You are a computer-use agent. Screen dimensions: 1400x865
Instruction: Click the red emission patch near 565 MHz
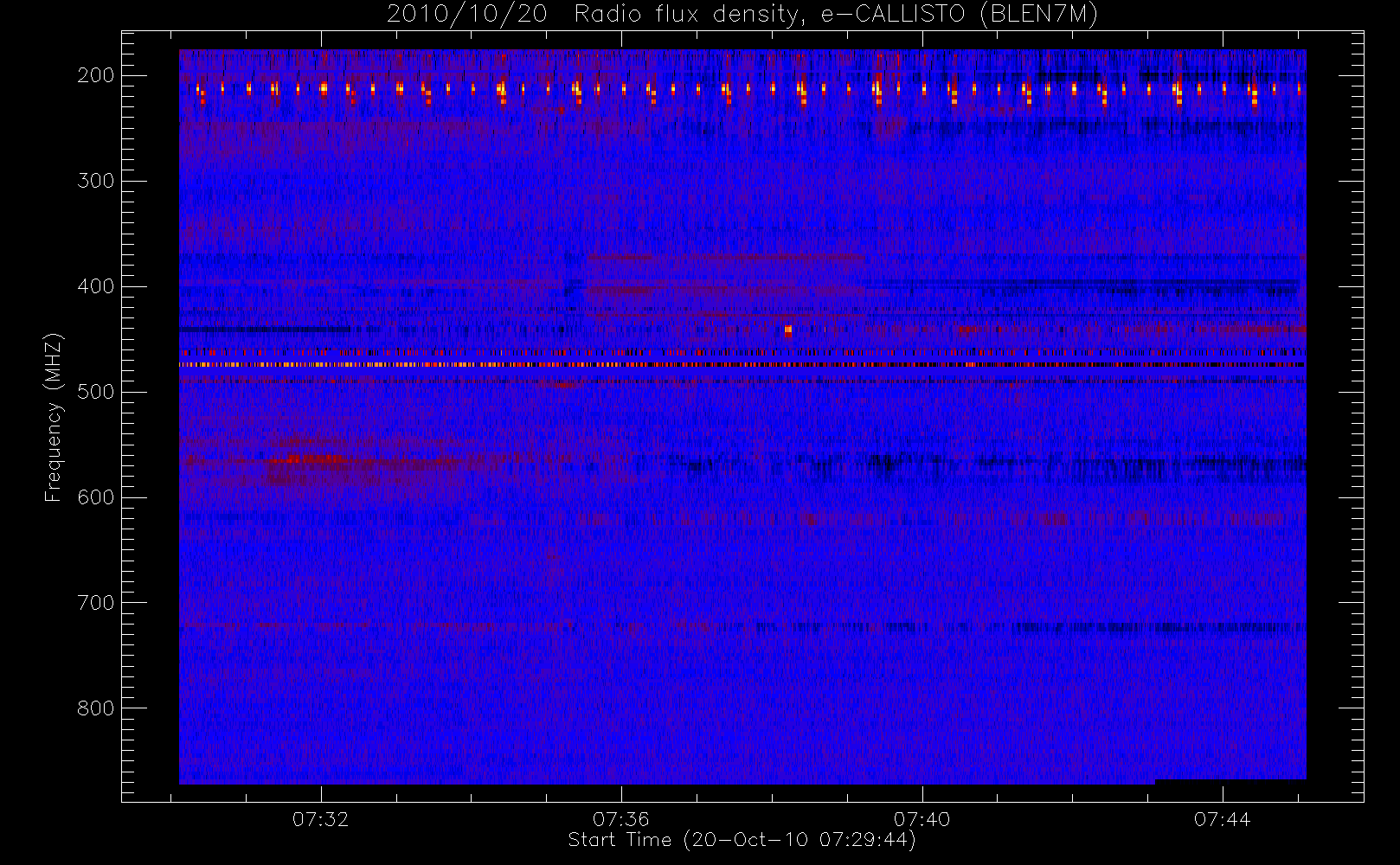[x=313, y=458]
